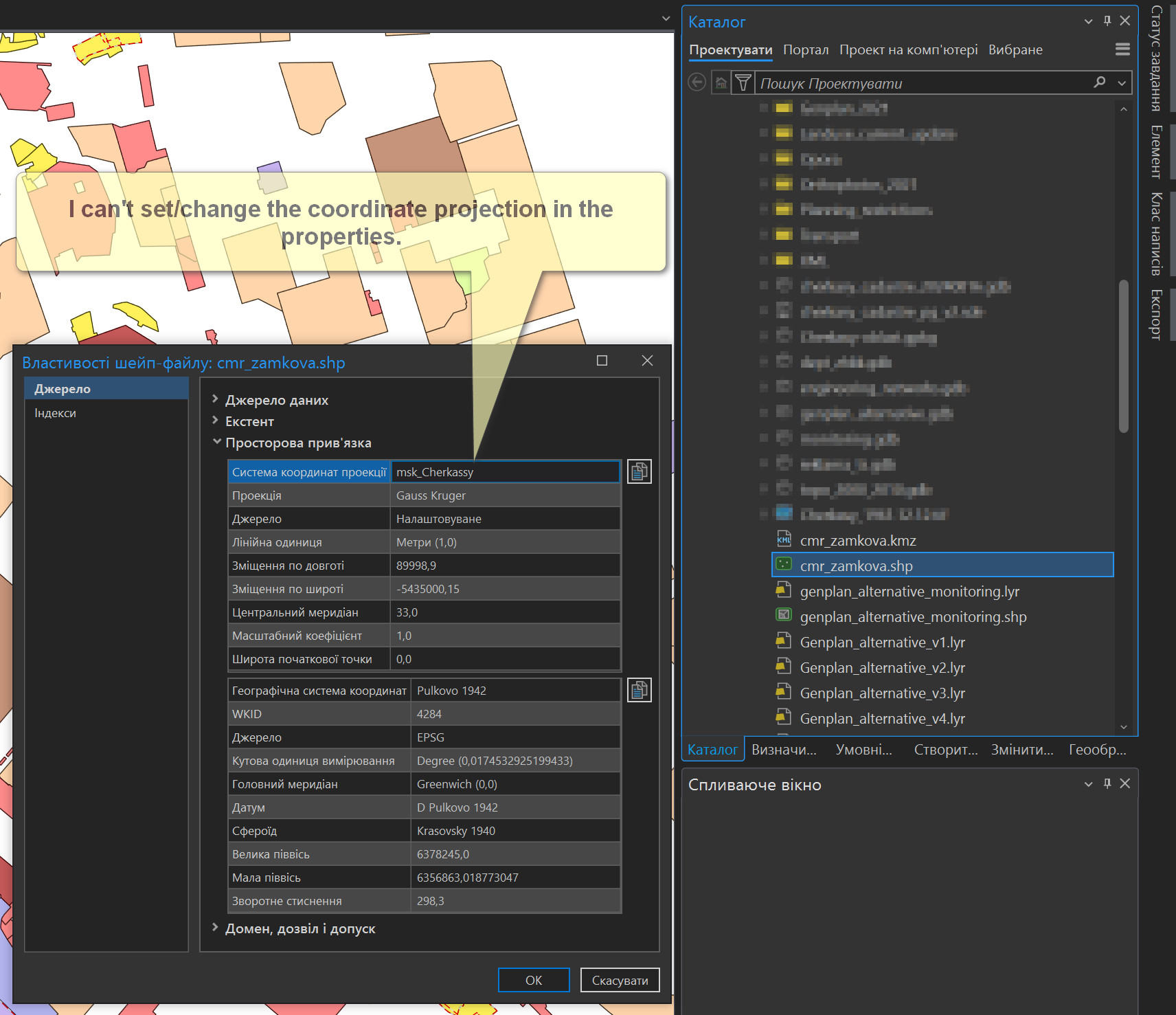Click the shapefile icon of cmr_zamkova.shp
This screenshot has width=1176, height=1015.
(784, 565)
